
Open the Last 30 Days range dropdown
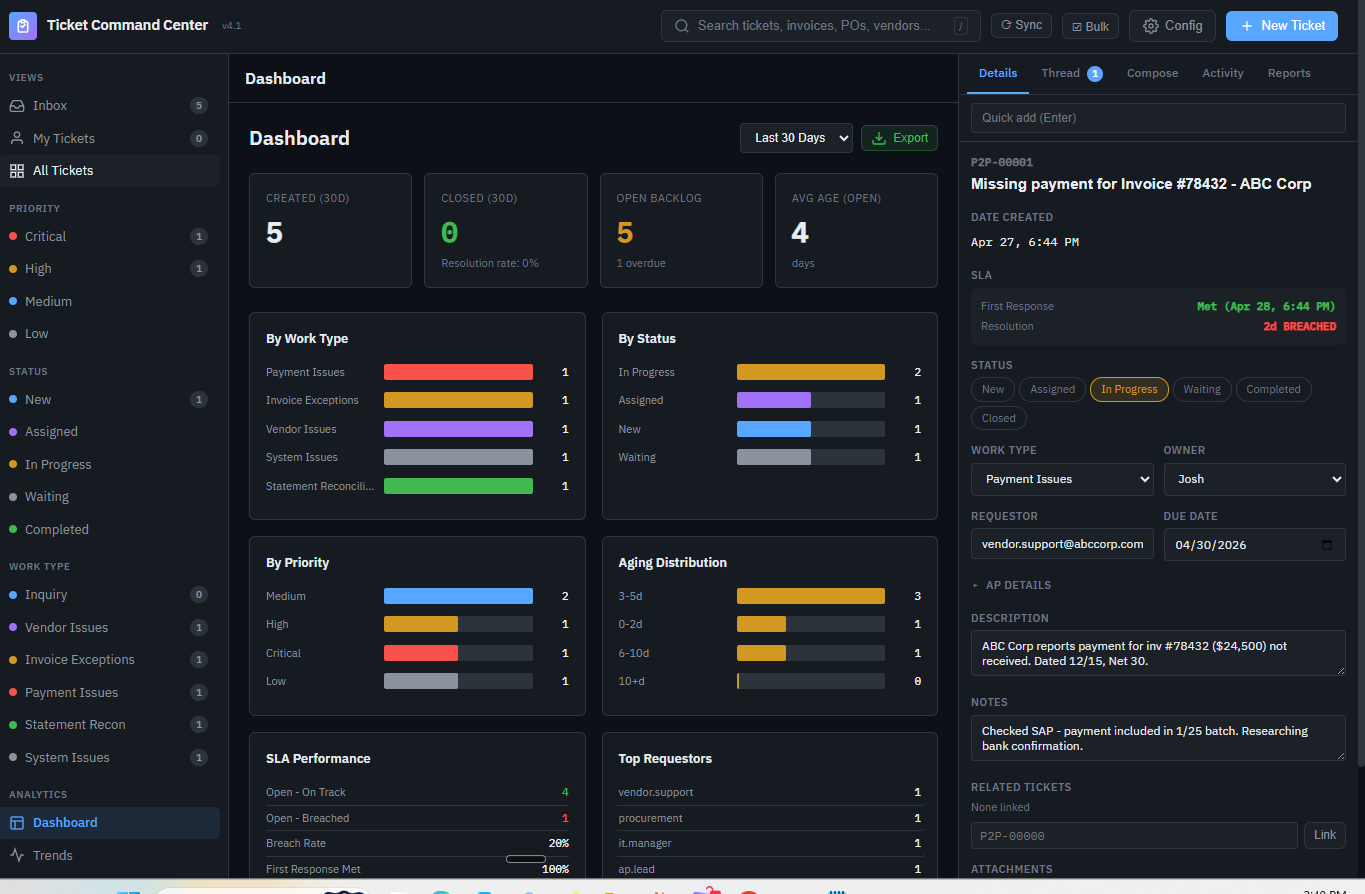[796, 138]
